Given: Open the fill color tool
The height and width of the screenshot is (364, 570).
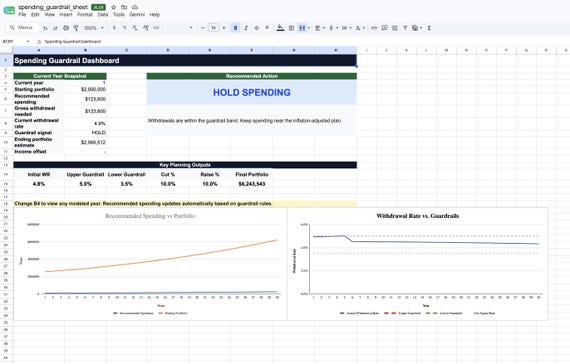Looking at the screenshot, I should (x=280, y=28).
